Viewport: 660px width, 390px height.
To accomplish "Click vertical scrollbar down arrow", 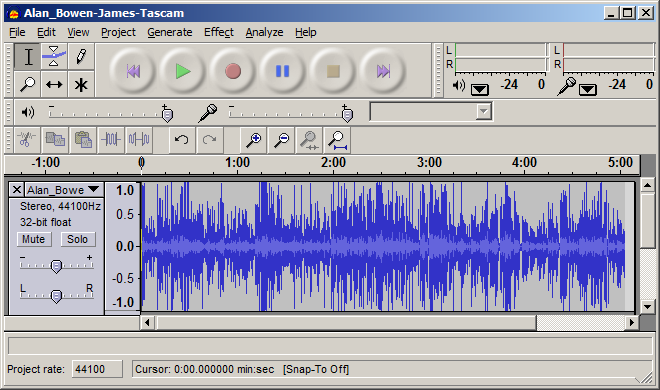I will coord(647,307).
